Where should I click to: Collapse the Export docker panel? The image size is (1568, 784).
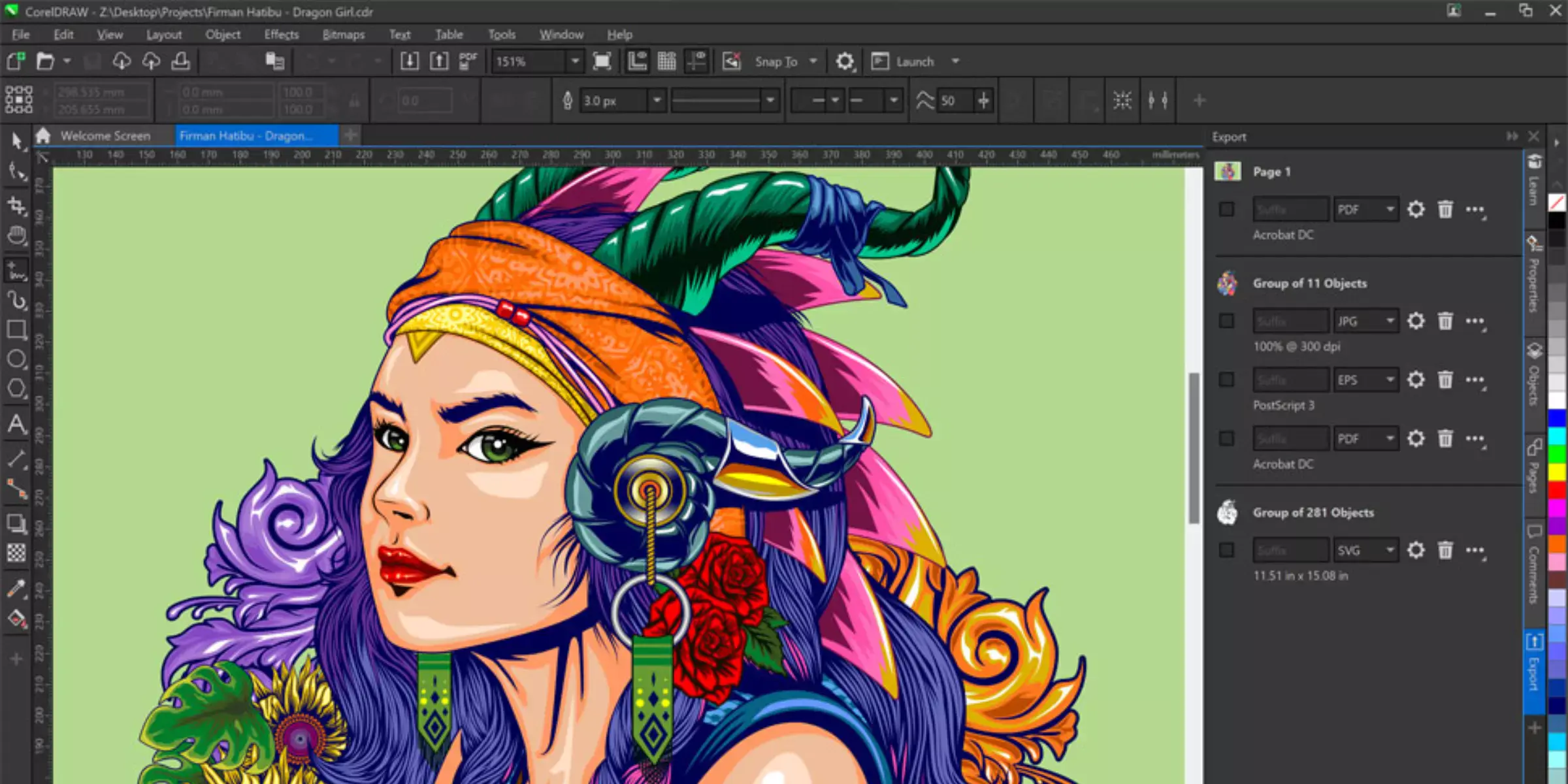point(1512,136)
